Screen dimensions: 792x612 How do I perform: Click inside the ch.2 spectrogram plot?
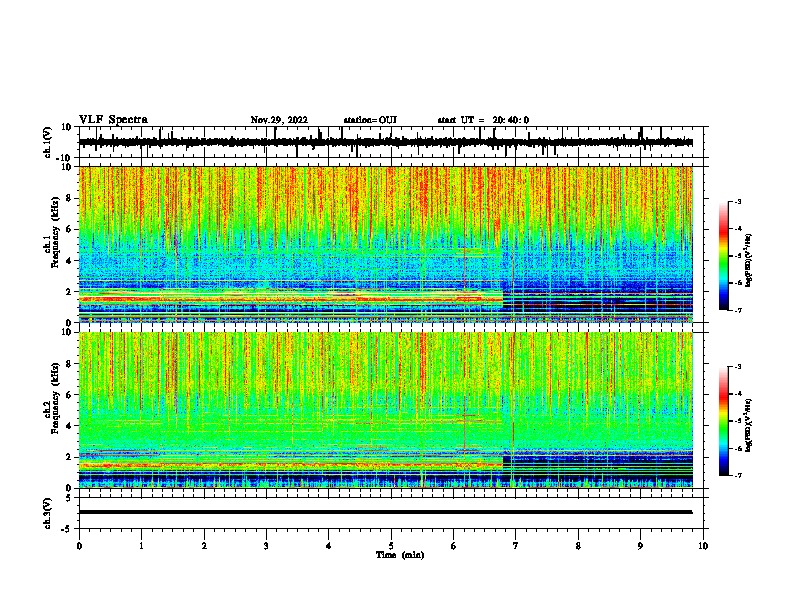coord(385,410)
